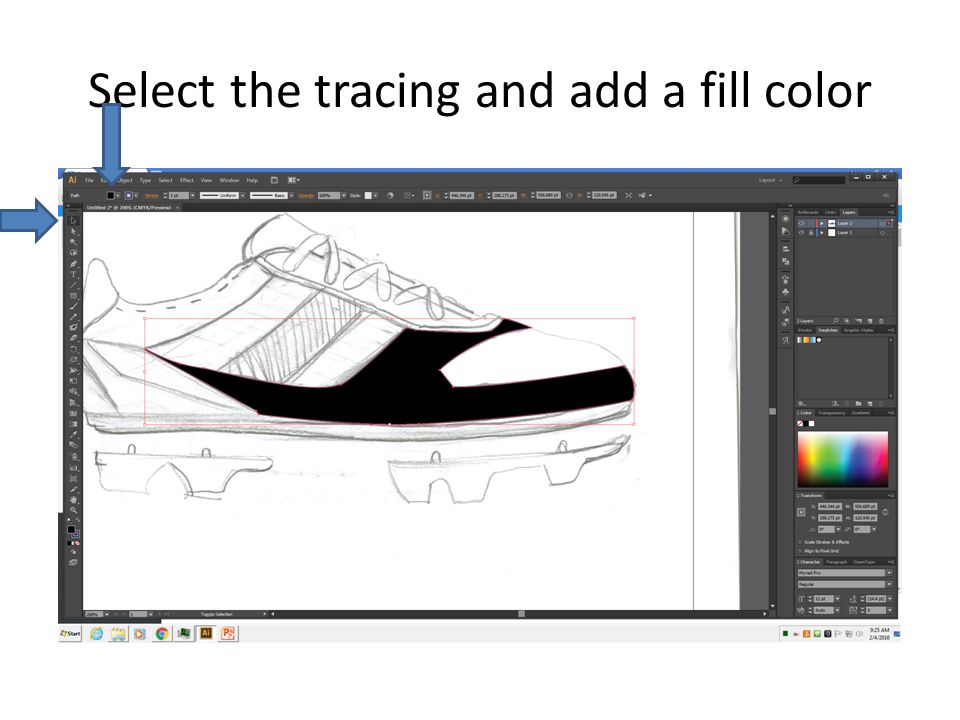Open the opacity percentage dropdown
This screenshot has width=960, height=720.
tap(343, 195)
